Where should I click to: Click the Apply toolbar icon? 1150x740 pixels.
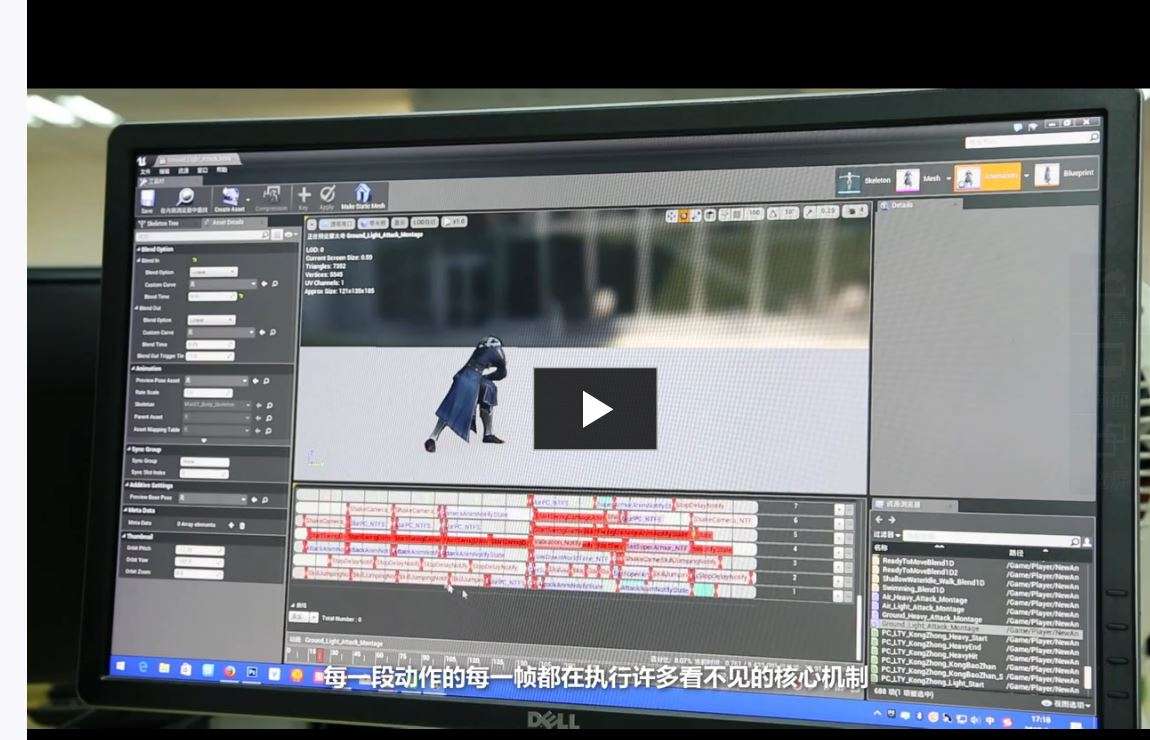tap(327, 196)
